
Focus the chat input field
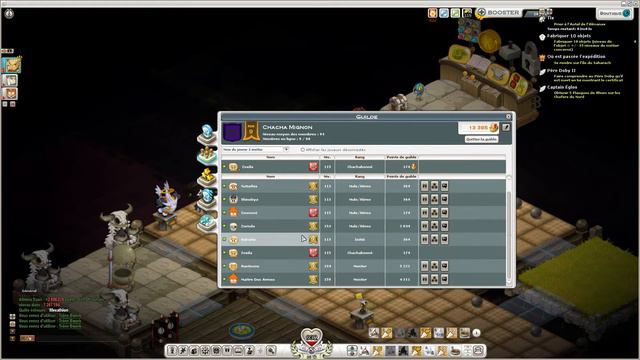pyautogui.click(x=78, y=338)
